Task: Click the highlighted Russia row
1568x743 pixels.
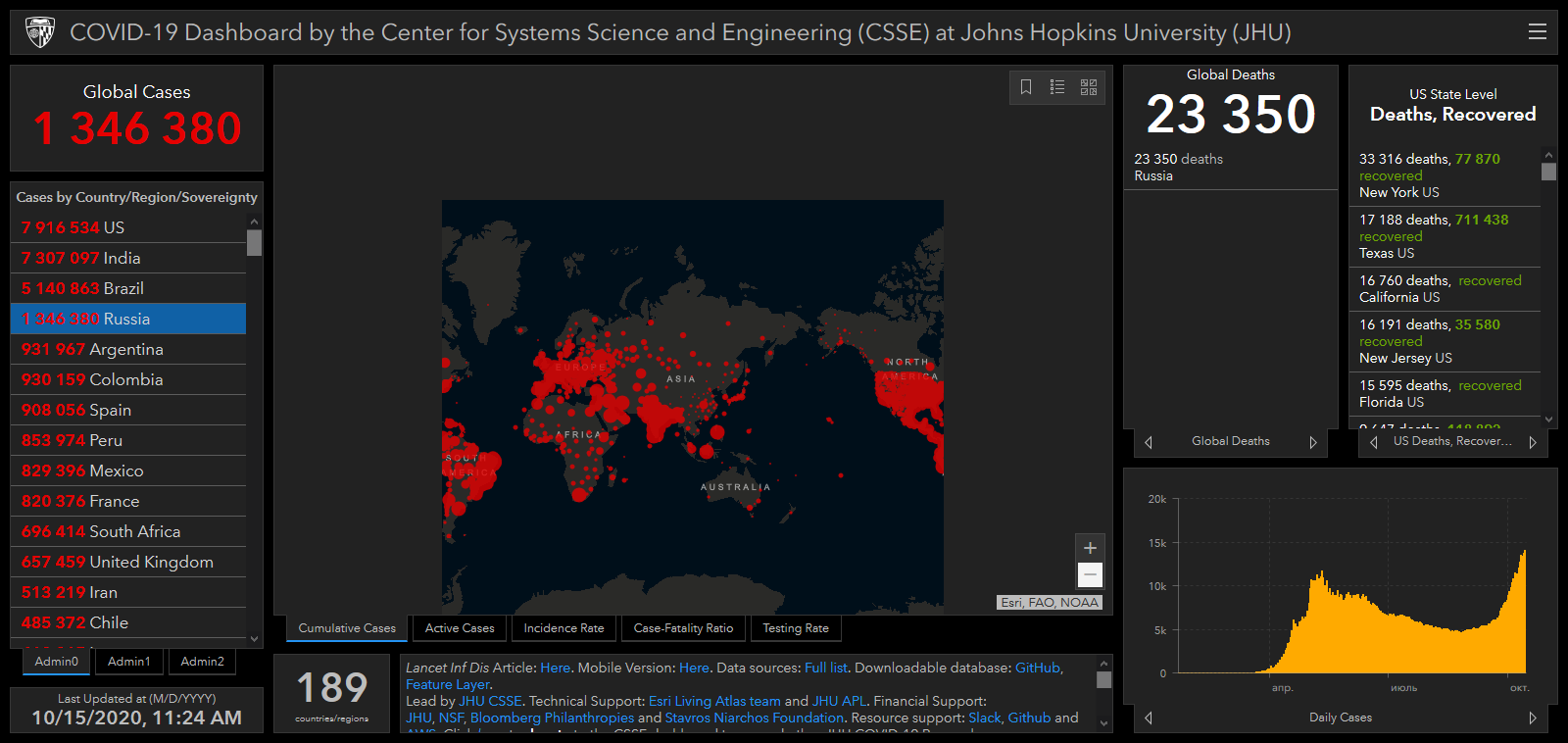Action: point(128,319)
